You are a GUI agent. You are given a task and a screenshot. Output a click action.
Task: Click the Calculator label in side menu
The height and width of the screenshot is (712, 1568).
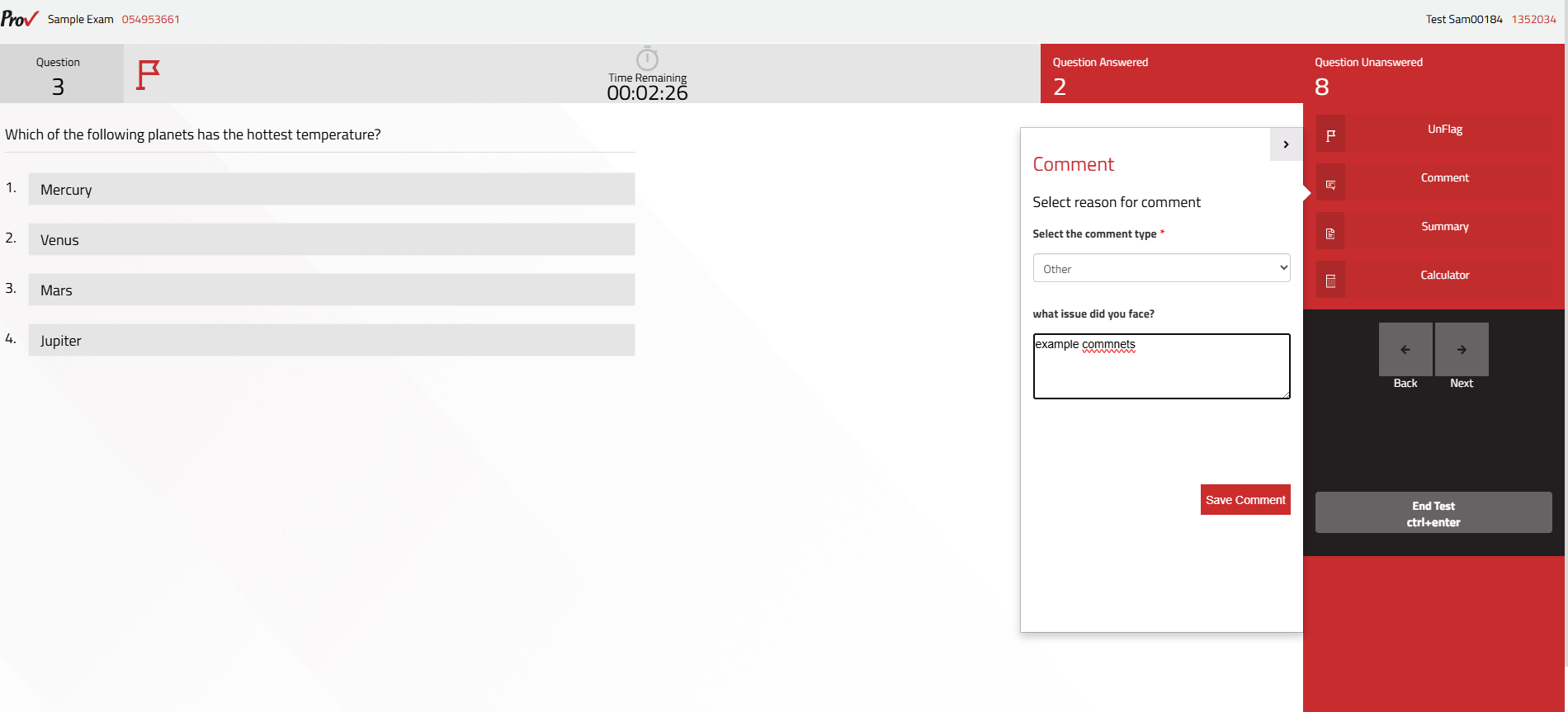point(1444,275)
